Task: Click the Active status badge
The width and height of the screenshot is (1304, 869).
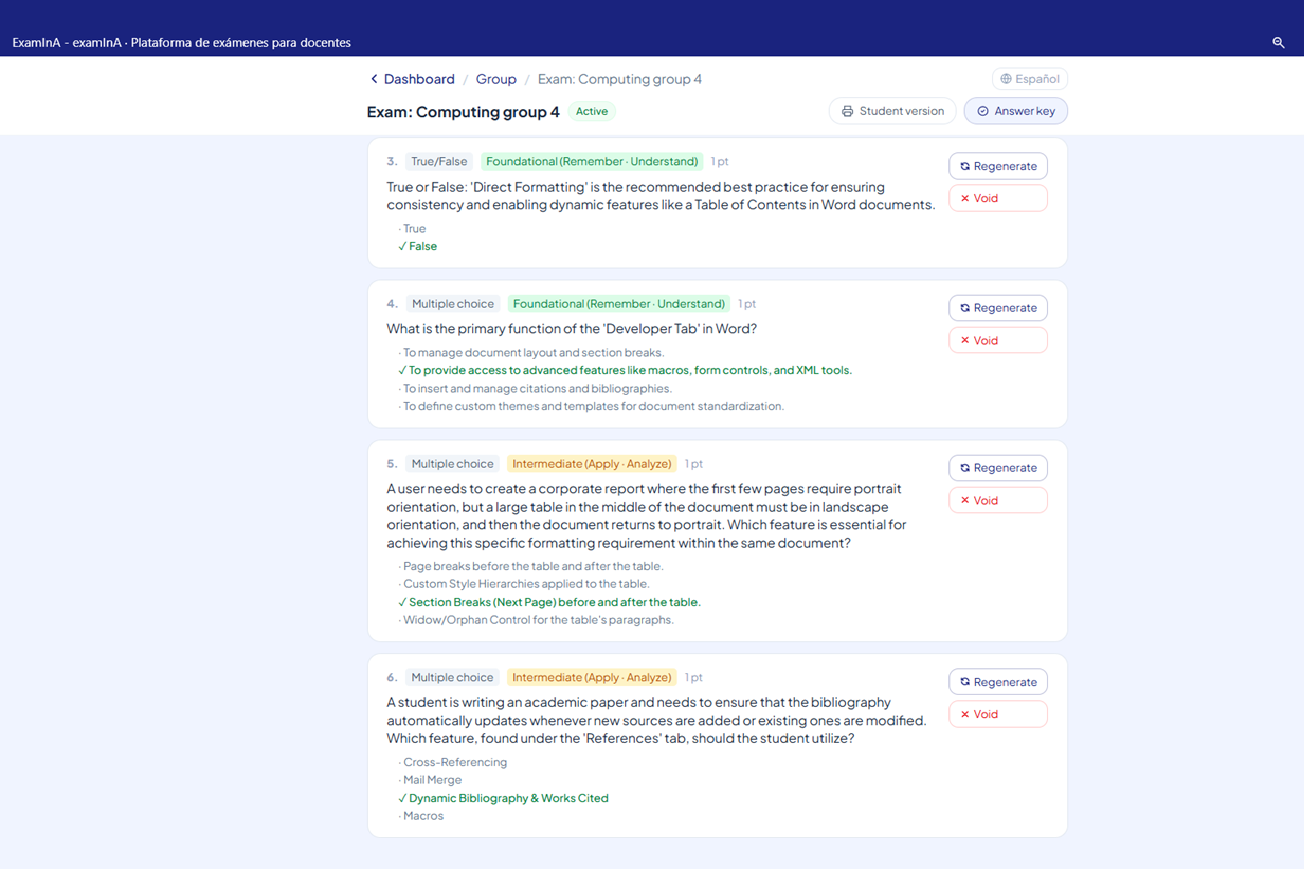Action: tap(591, 111)
